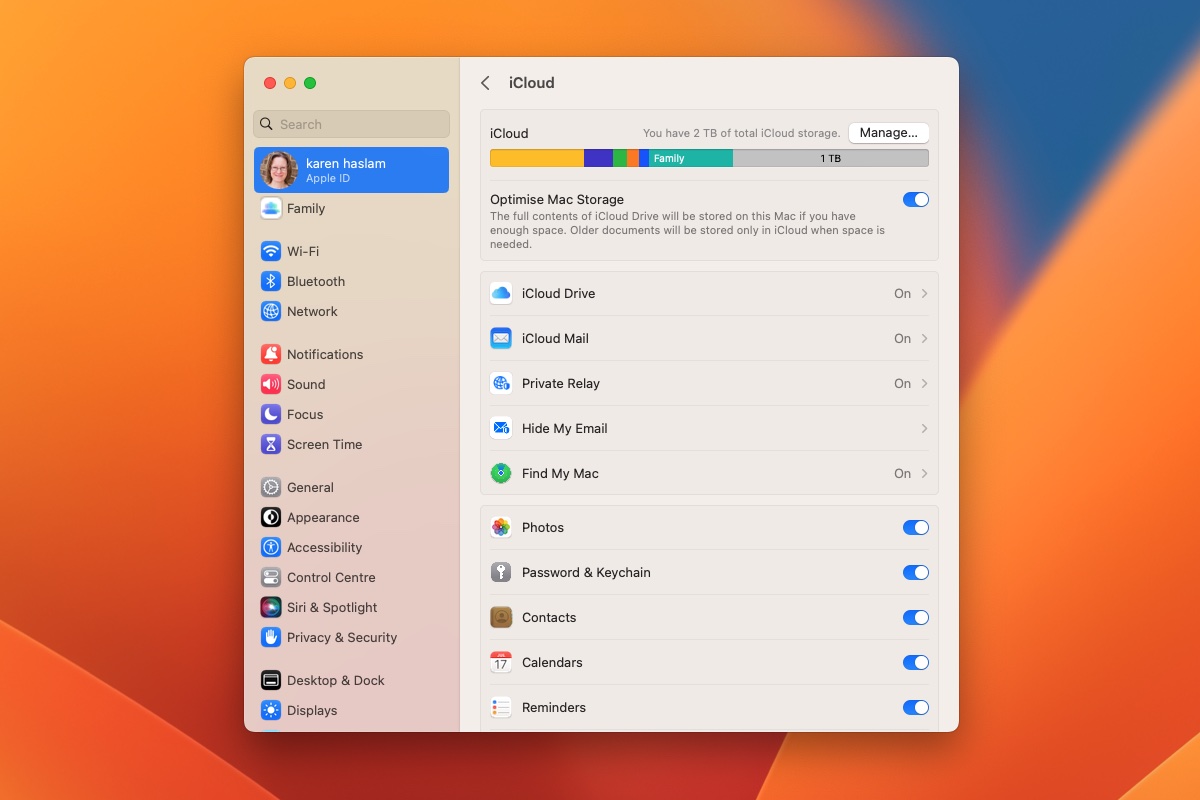Open the General gear icon

click(271, 487)
